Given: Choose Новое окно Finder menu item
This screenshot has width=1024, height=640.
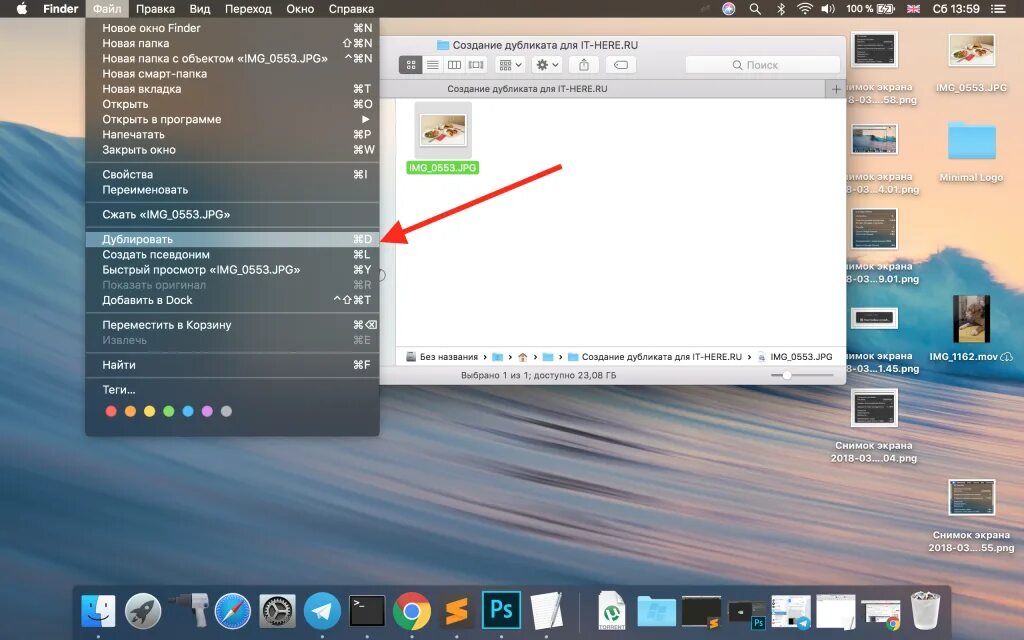Looking at the screenshot, I should tap(232, 28).
